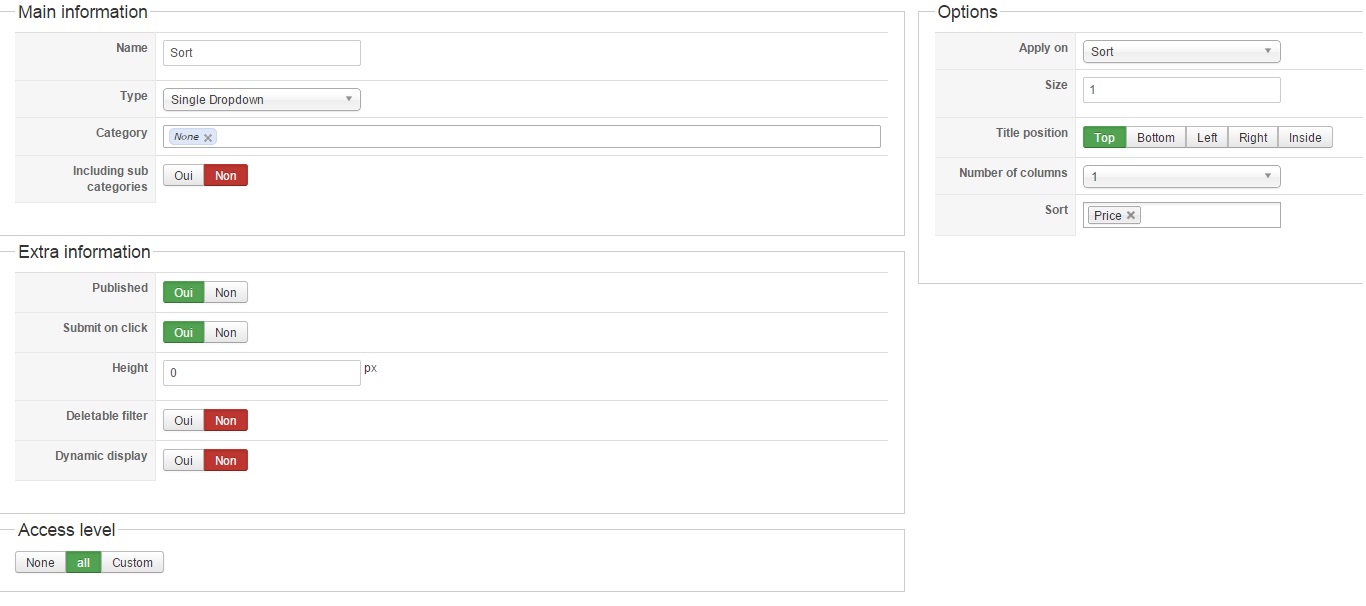This screenshot has width=1366, height=606.
Task: Set access level to None
Action: pyautogui.click(x=41, y=563)
